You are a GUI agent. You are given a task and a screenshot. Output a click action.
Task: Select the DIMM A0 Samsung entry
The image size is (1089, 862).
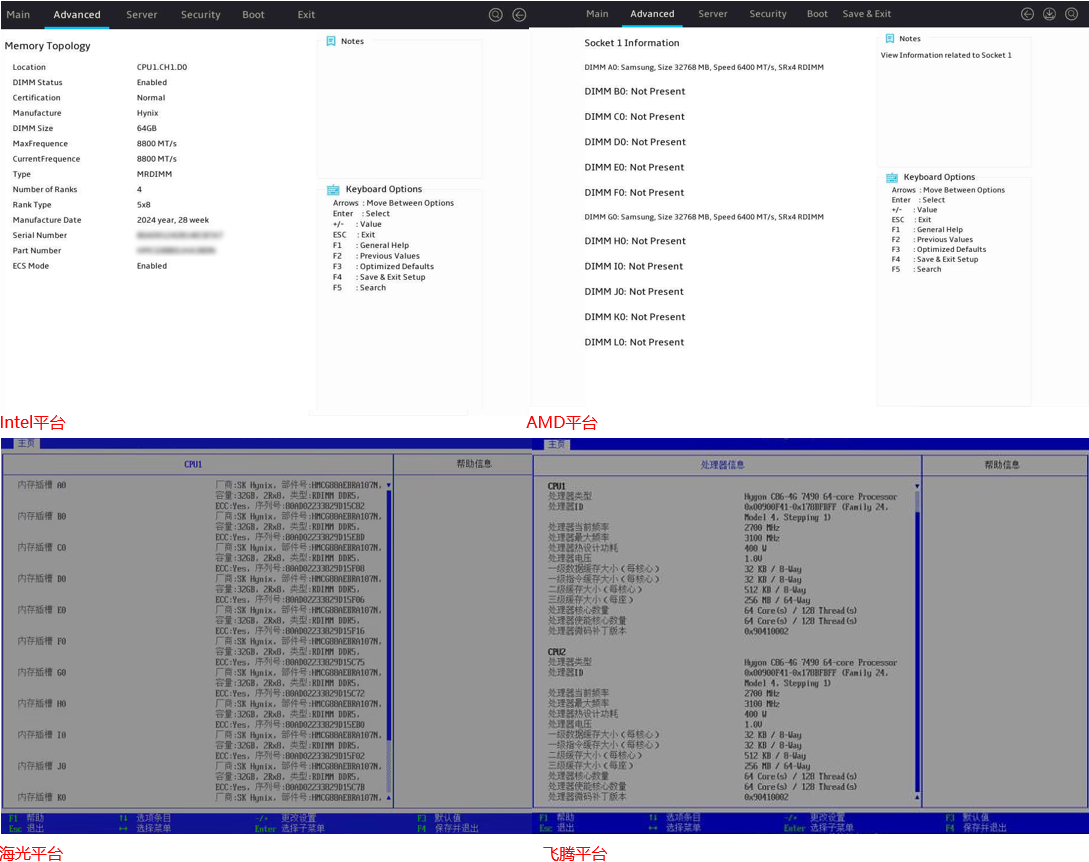coord(703,67)
